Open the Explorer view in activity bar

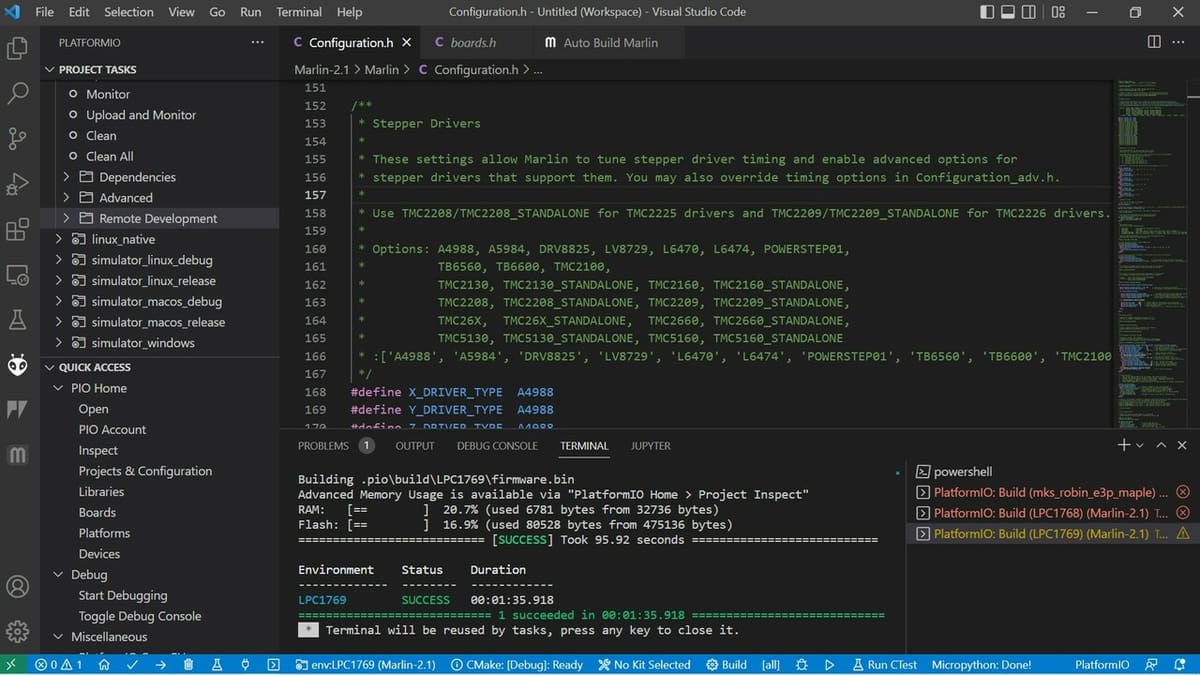pyautogui.click(x=17, y=47)
